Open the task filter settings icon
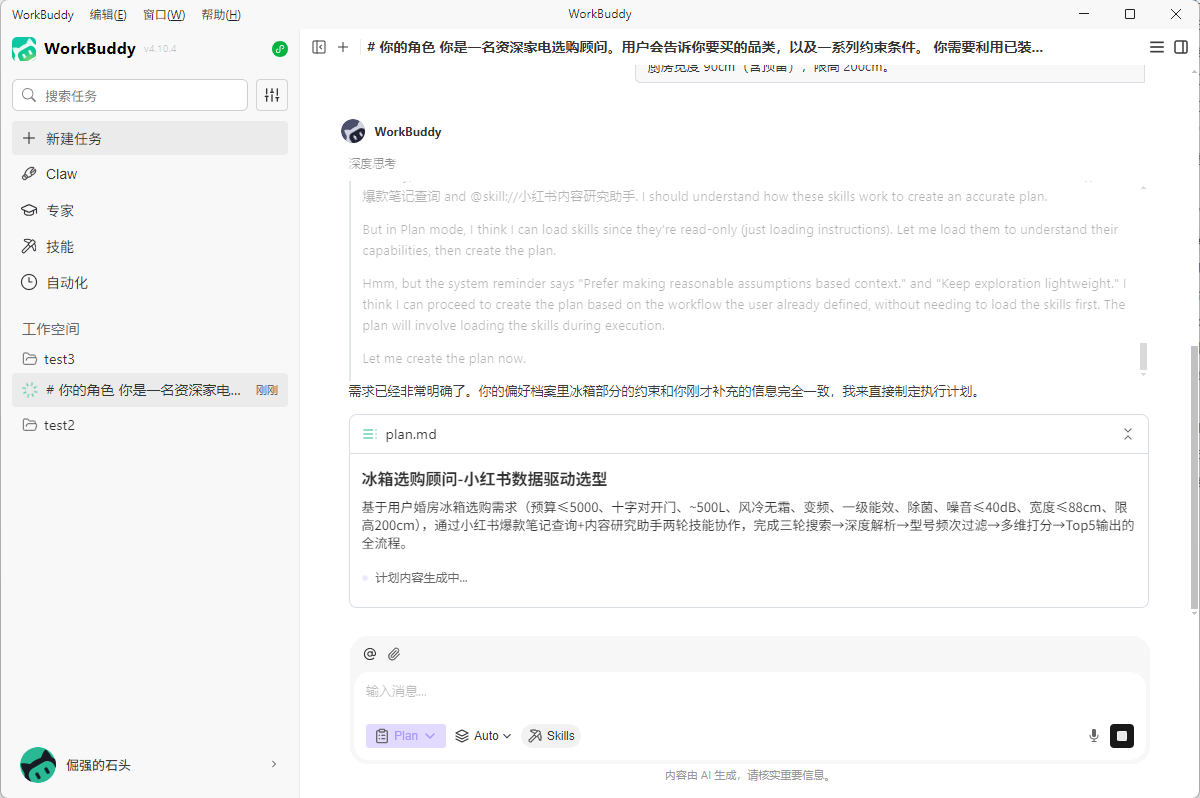The image size is (1200, 798). click(272, 95)
